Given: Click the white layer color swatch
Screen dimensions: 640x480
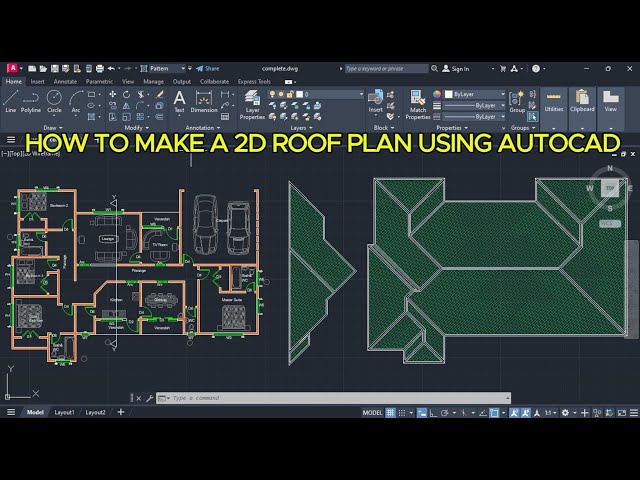Looking at the screenshot, I should (x=299, y=94).
